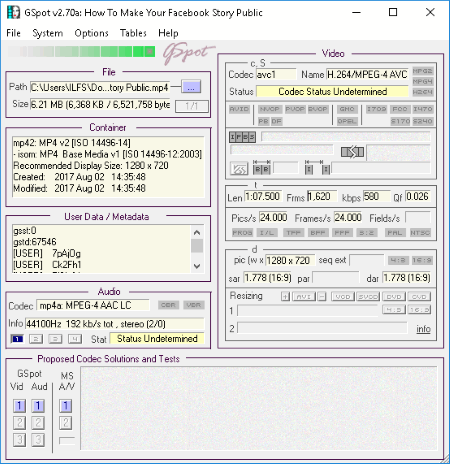This screenshot has width=450, height=464.
Task: Click the FCC indicator box
Action: (x=400, y=109)
